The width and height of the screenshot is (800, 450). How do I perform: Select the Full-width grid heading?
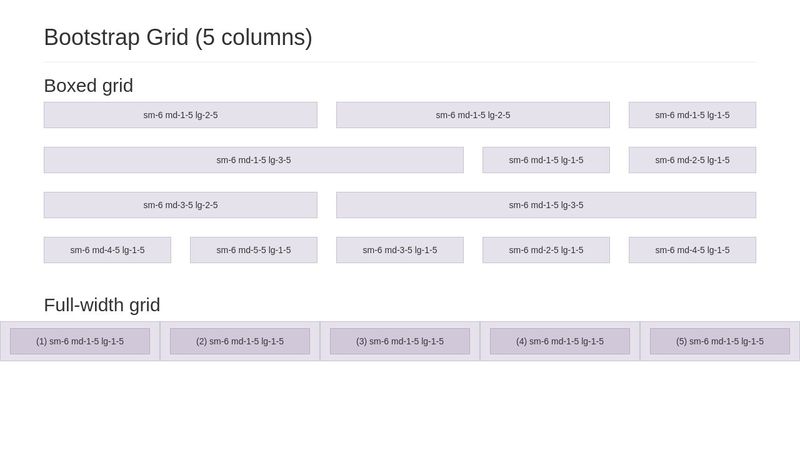[x=102, y=305]
